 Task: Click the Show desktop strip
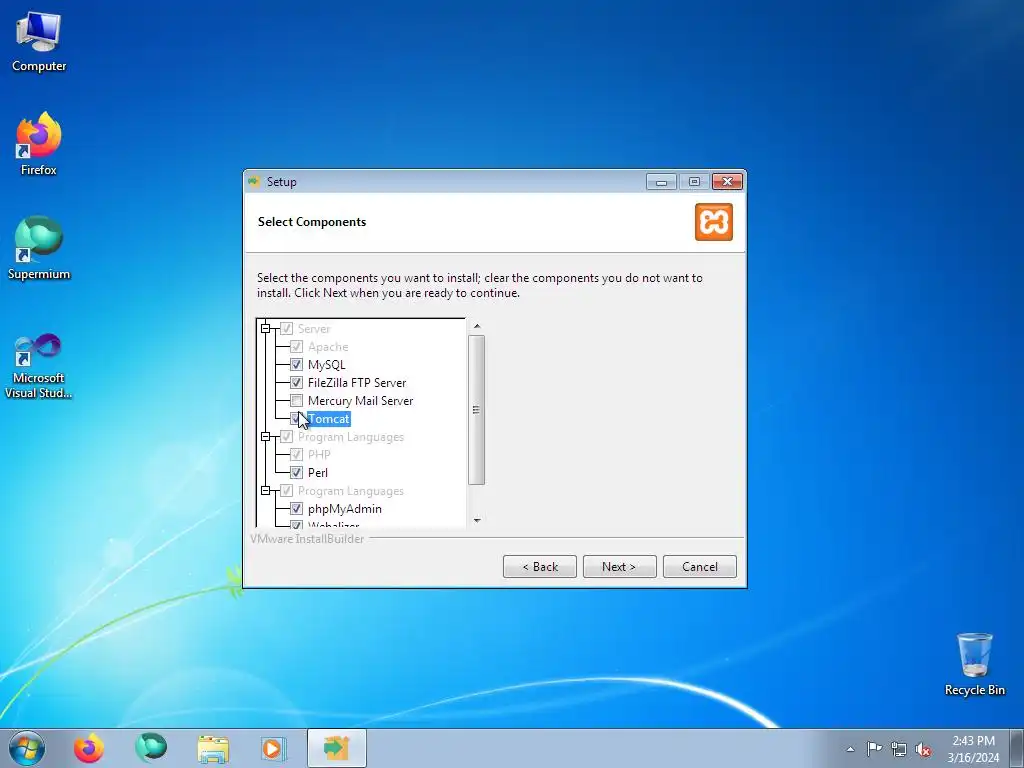(x=1017, y=748)
